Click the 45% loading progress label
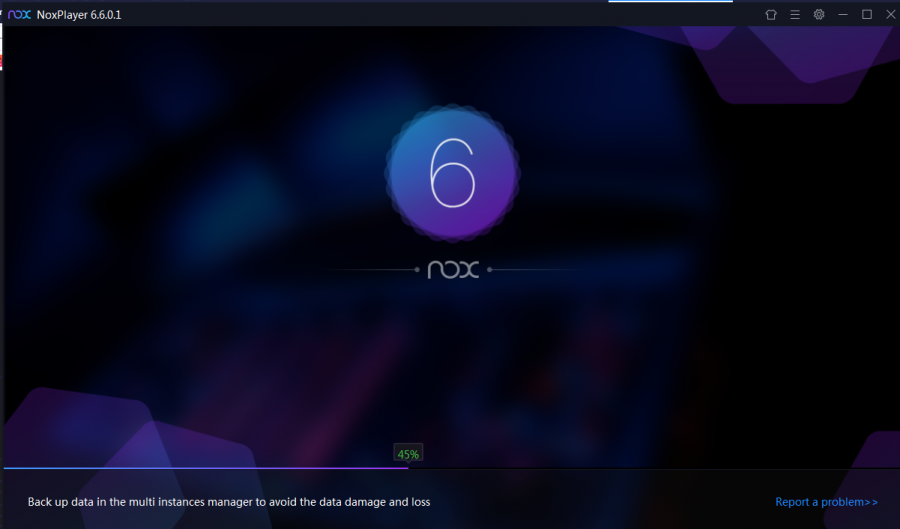The width and height of the screenshot is (900, 529). tap(408, 454)
